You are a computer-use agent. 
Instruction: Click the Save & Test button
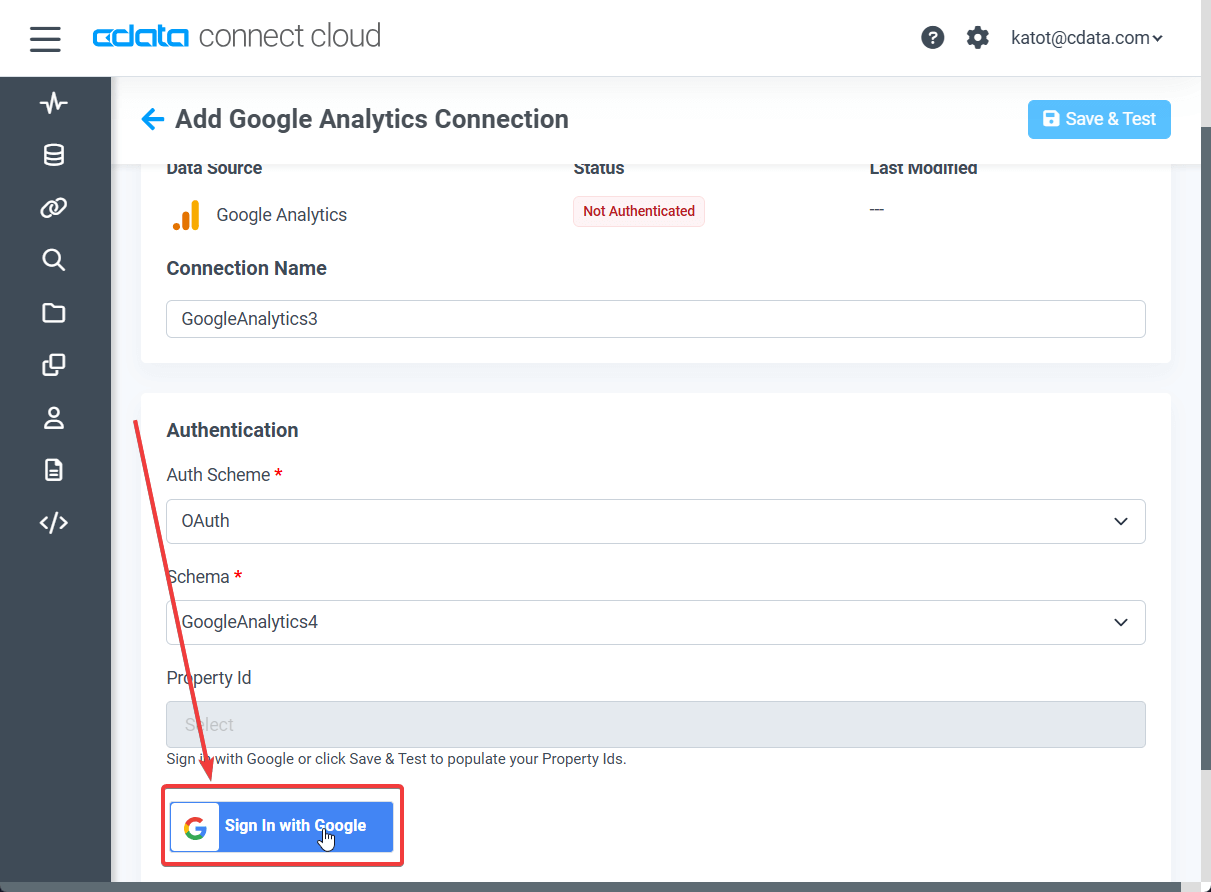1098,119
